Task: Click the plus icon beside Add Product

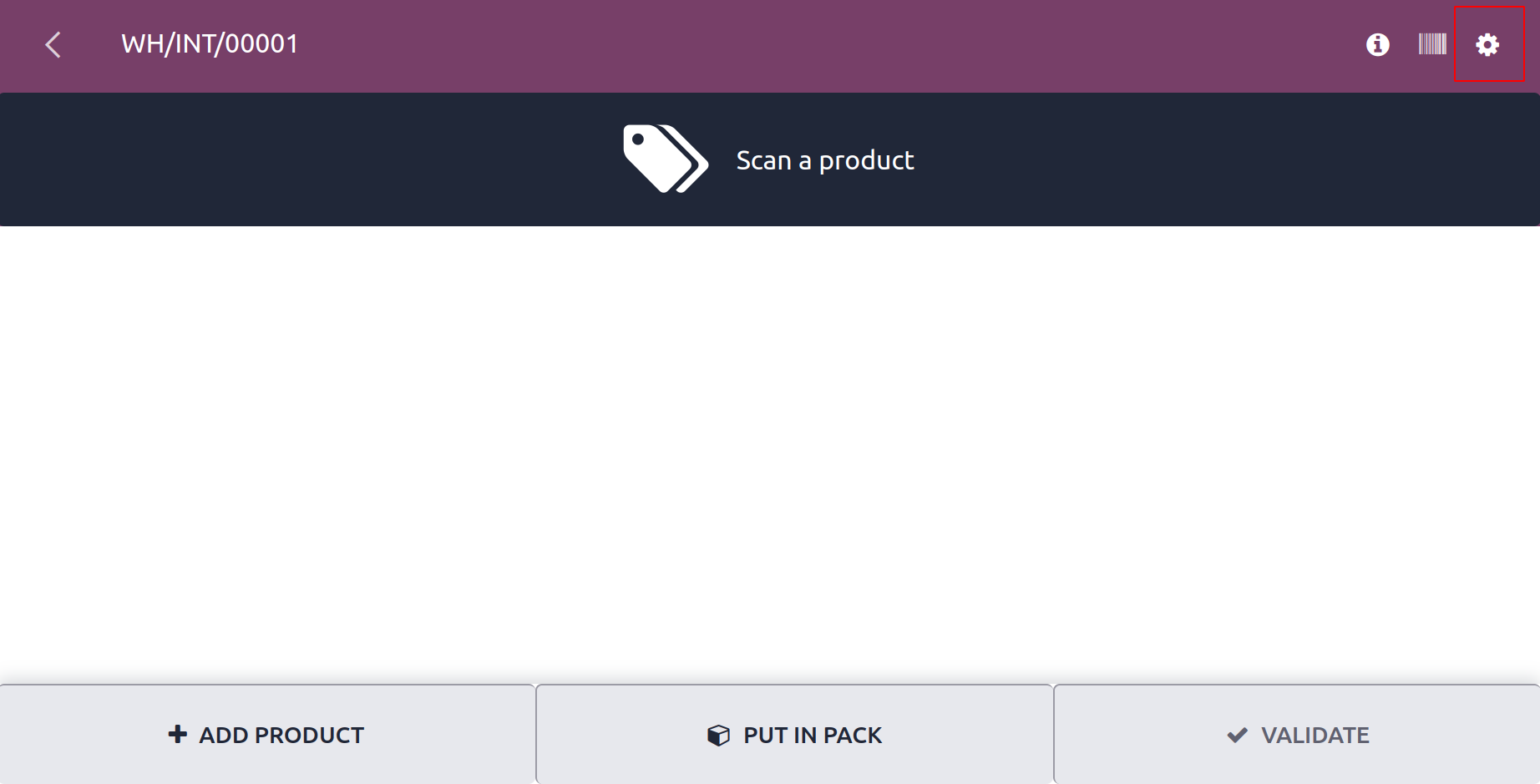Action: pyautogui.click(x=178, y=735)
